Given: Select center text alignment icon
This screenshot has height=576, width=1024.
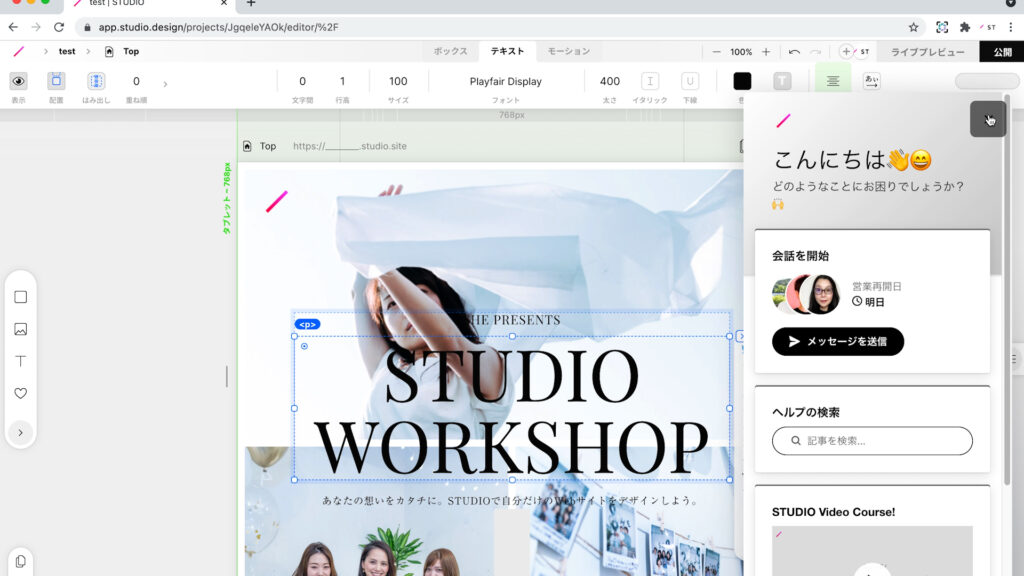Looking at the screenshot, I should point(833,81).
